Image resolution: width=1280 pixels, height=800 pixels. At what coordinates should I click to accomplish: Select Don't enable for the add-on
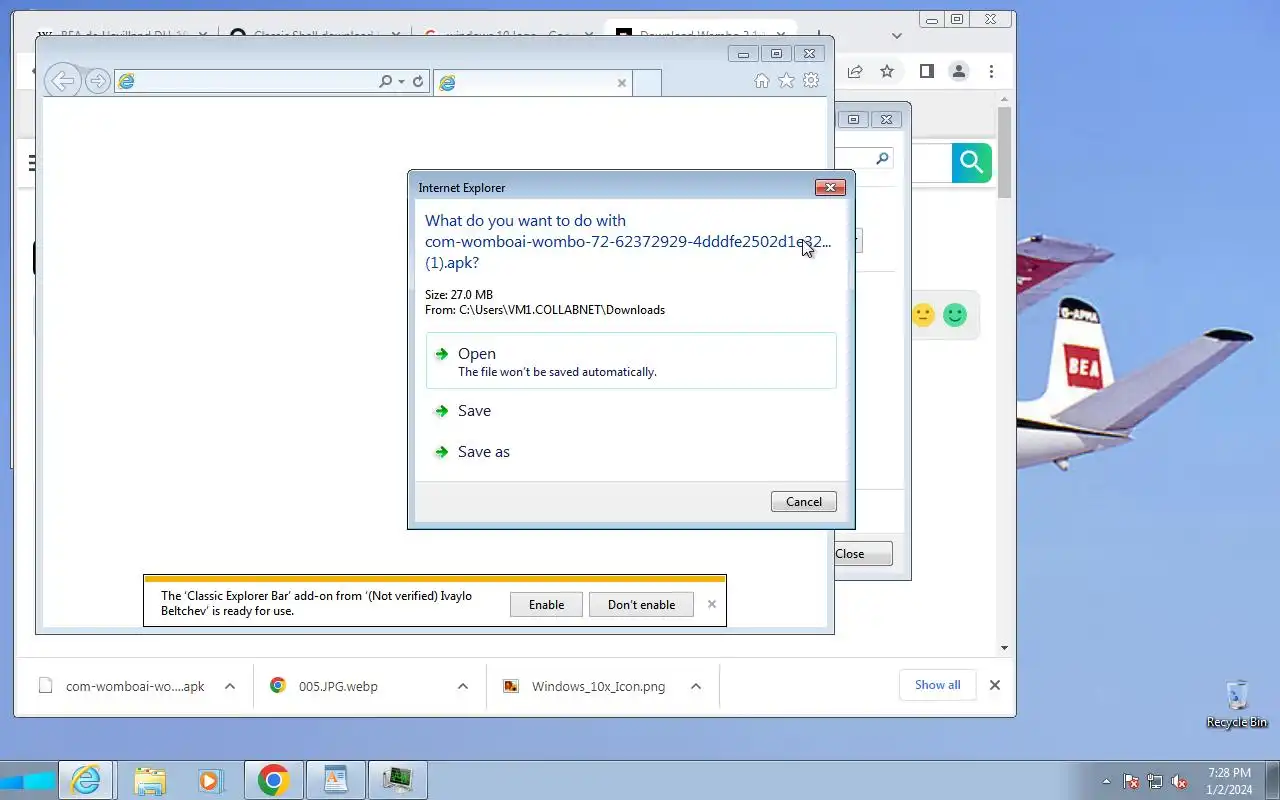coord(641,604)
